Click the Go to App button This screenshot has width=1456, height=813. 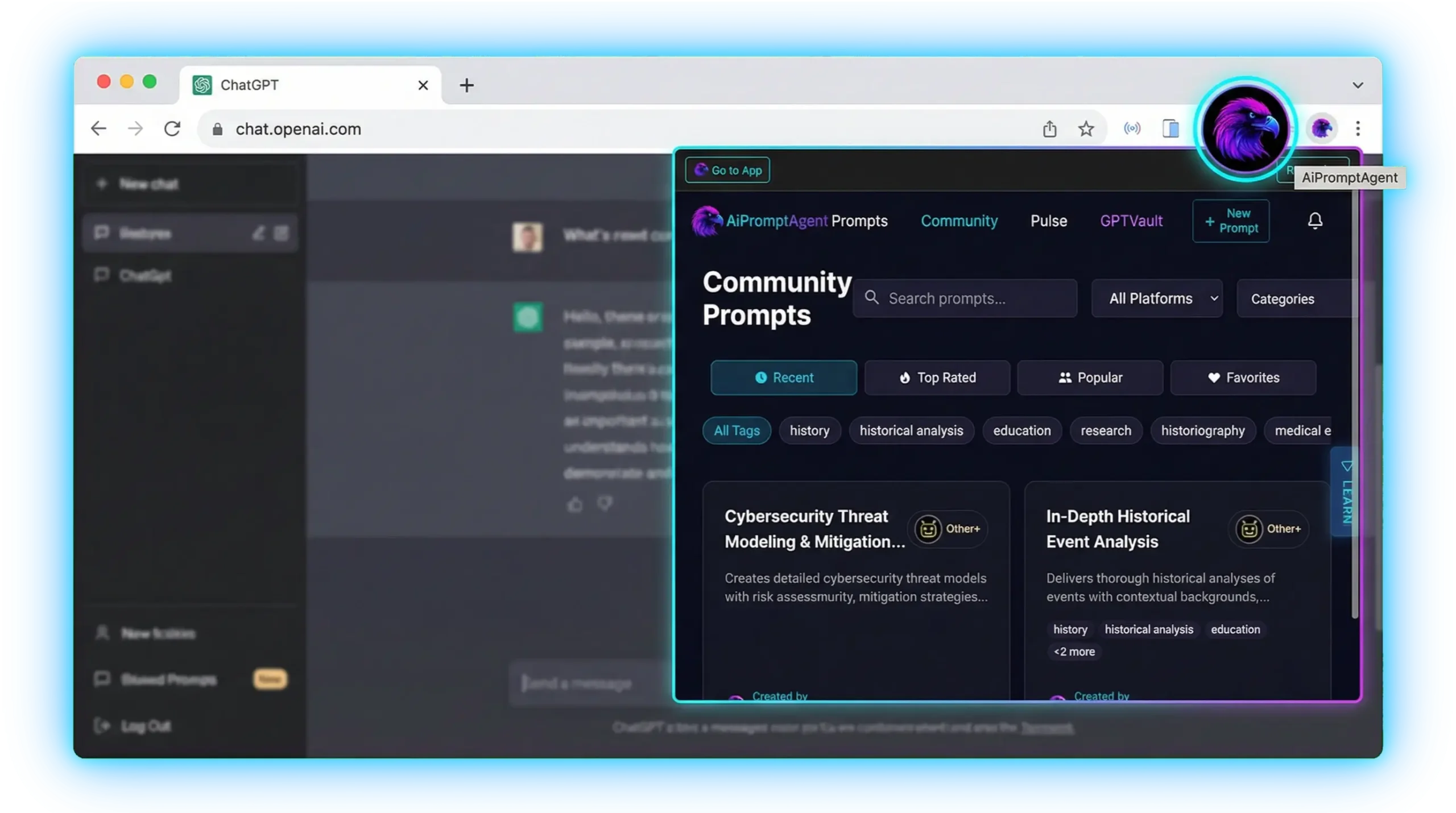(727, 170)
